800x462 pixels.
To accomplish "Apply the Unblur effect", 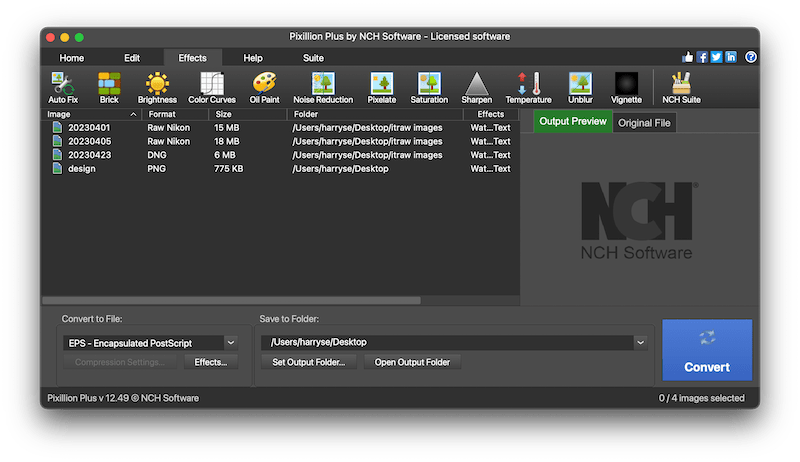I will (x=581, y=88).
